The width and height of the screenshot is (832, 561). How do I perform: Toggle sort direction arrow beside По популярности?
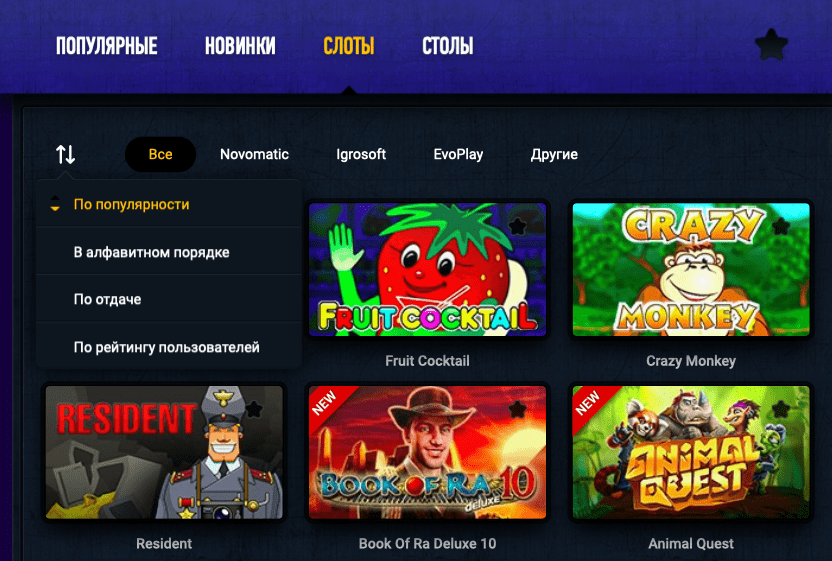(55, 204)
